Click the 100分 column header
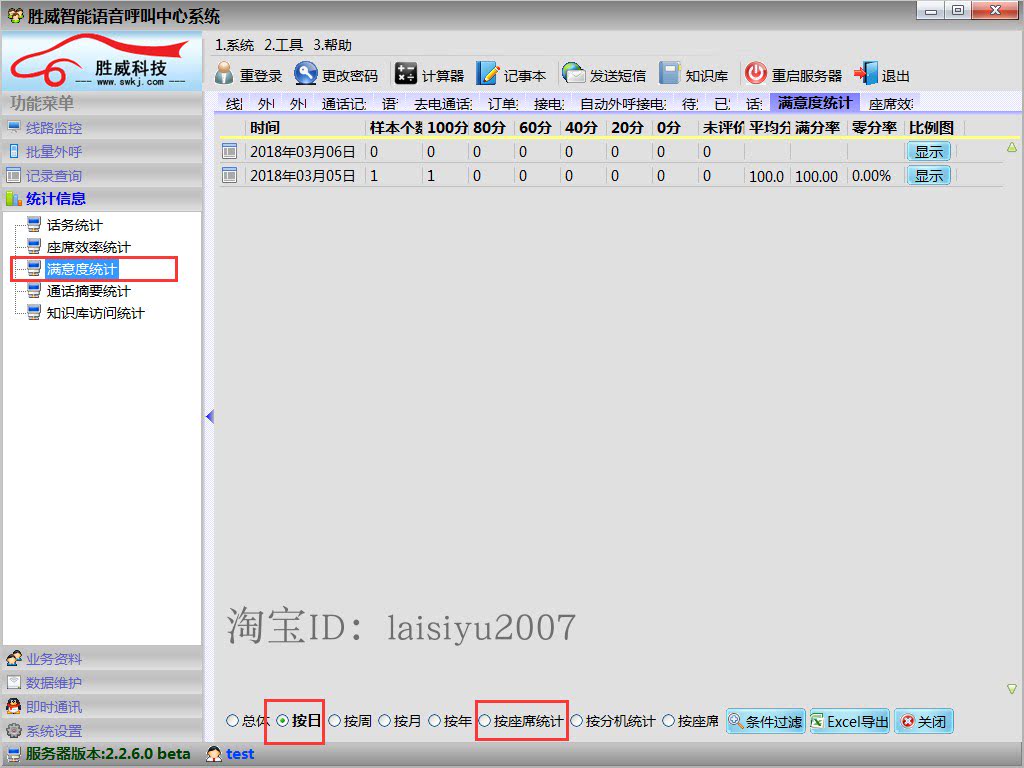 447,127
